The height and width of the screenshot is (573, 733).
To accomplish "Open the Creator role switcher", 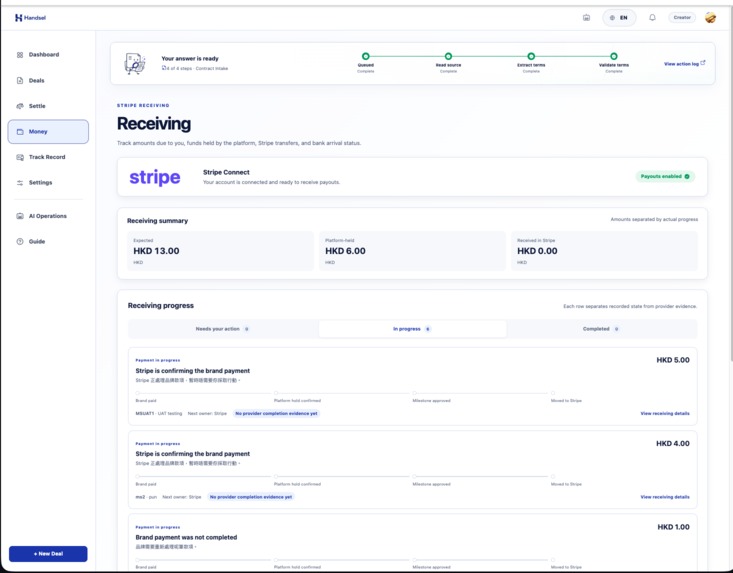I will coord(682,18).
